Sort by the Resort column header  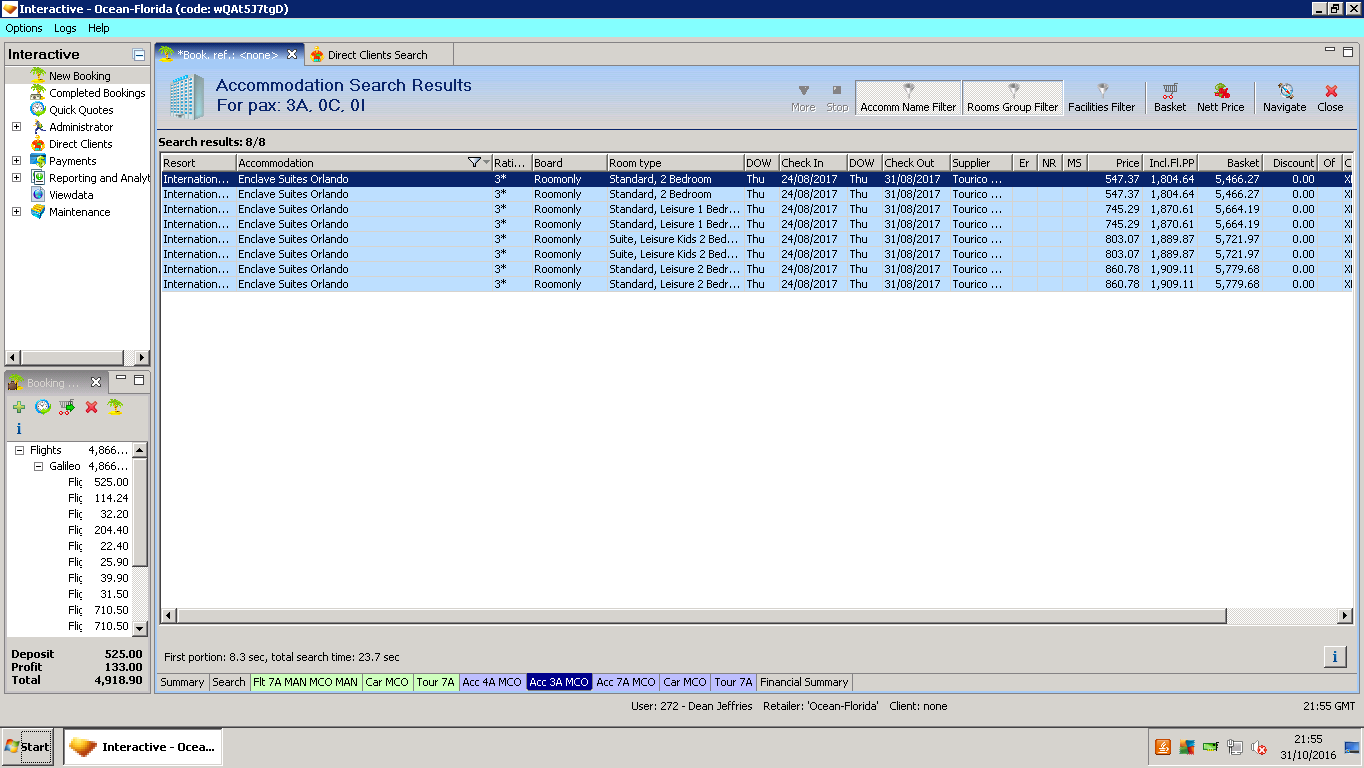coord(198,163)
